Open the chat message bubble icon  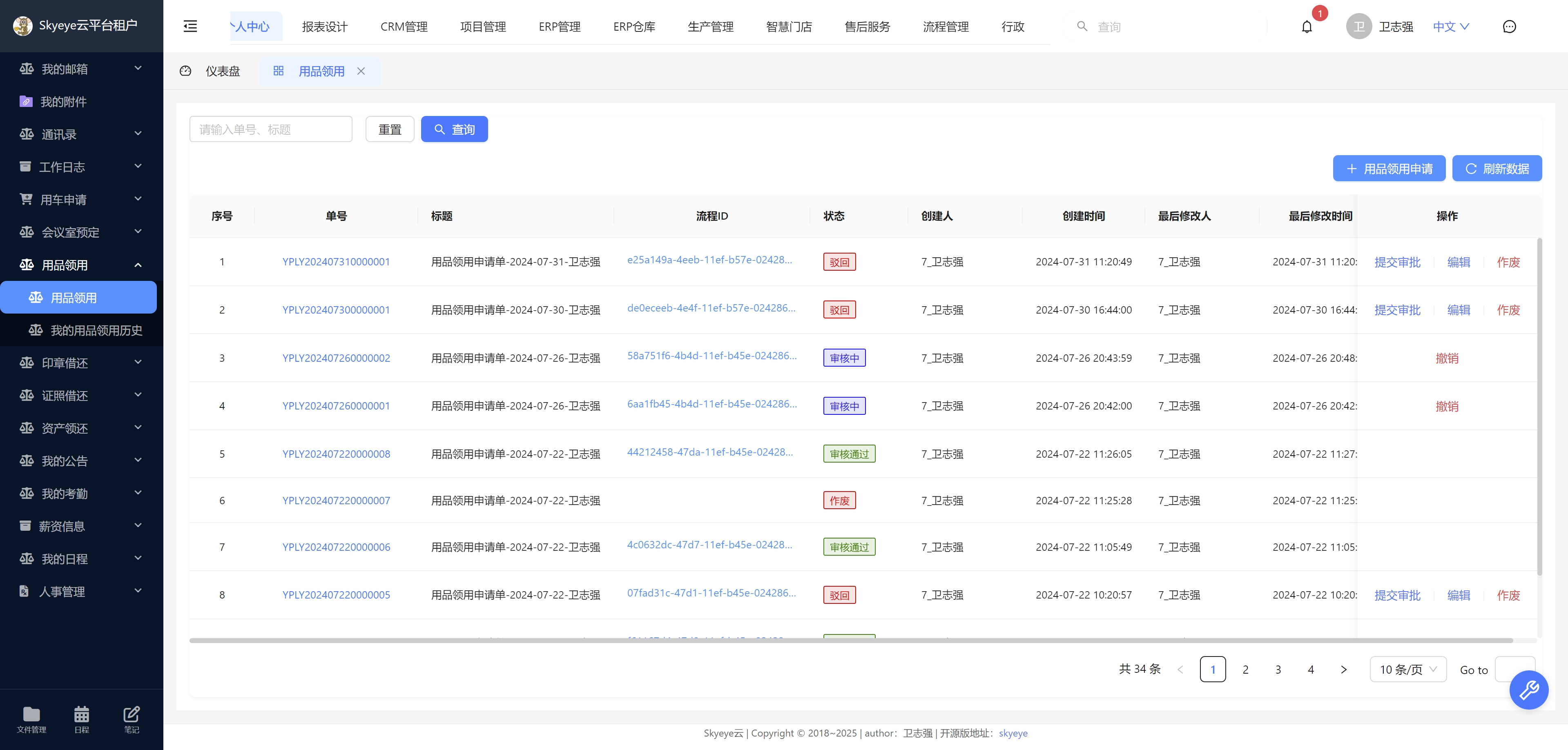coord(1509,27)
